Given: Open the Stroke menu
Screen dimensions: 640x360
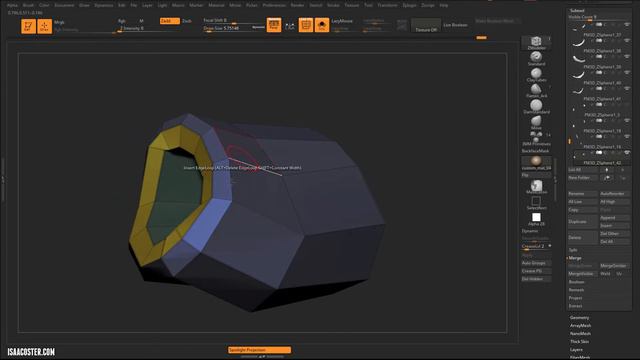Looking at the screenshot, I should click(x=333, y=5).
